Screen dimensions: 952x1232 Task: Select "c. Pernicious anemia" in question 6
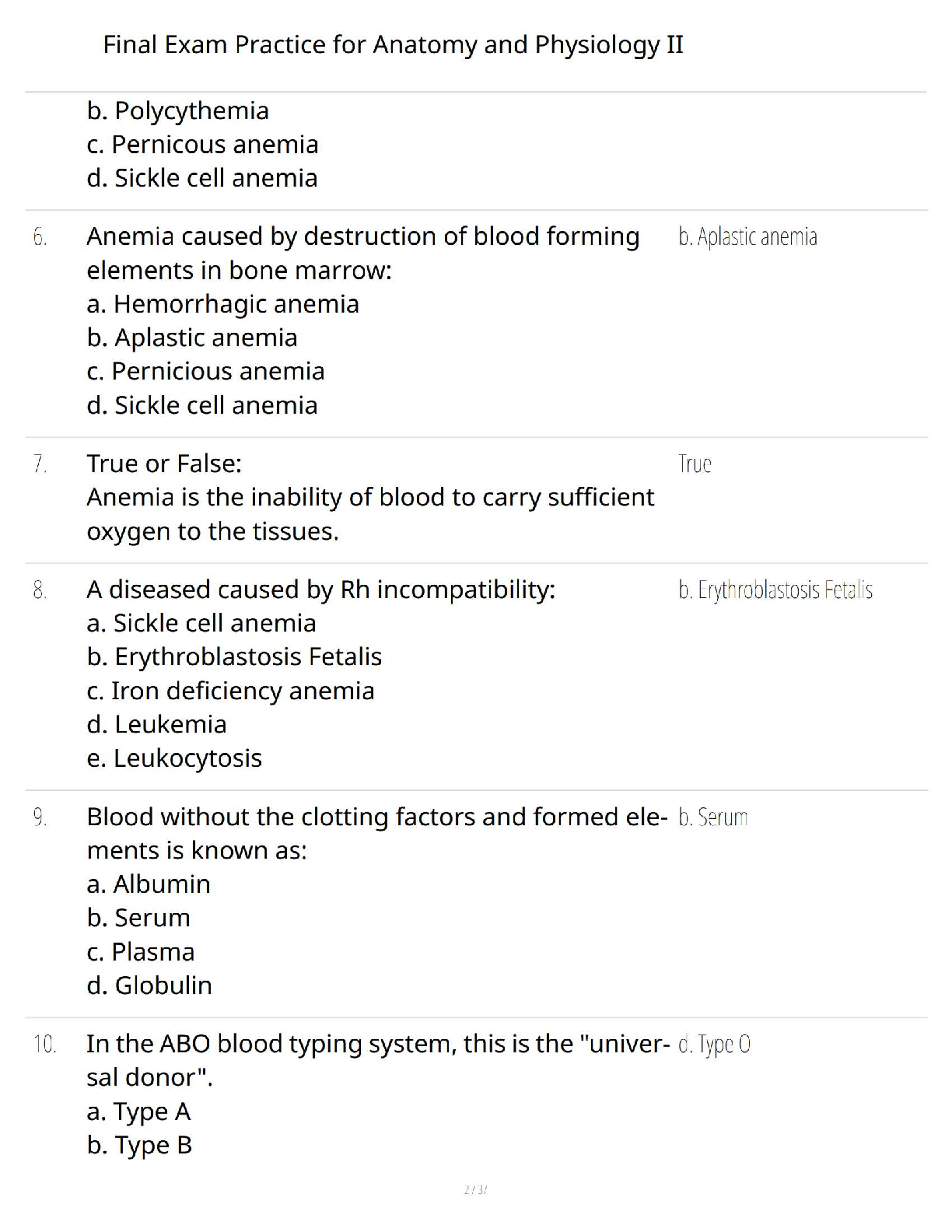click(205, 372)
